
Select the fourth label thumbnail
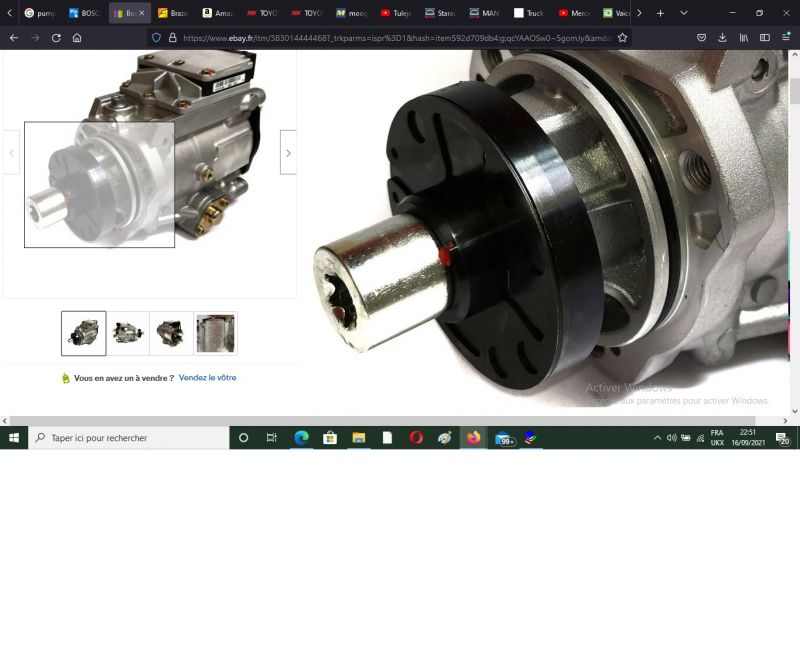click(215, 333)
